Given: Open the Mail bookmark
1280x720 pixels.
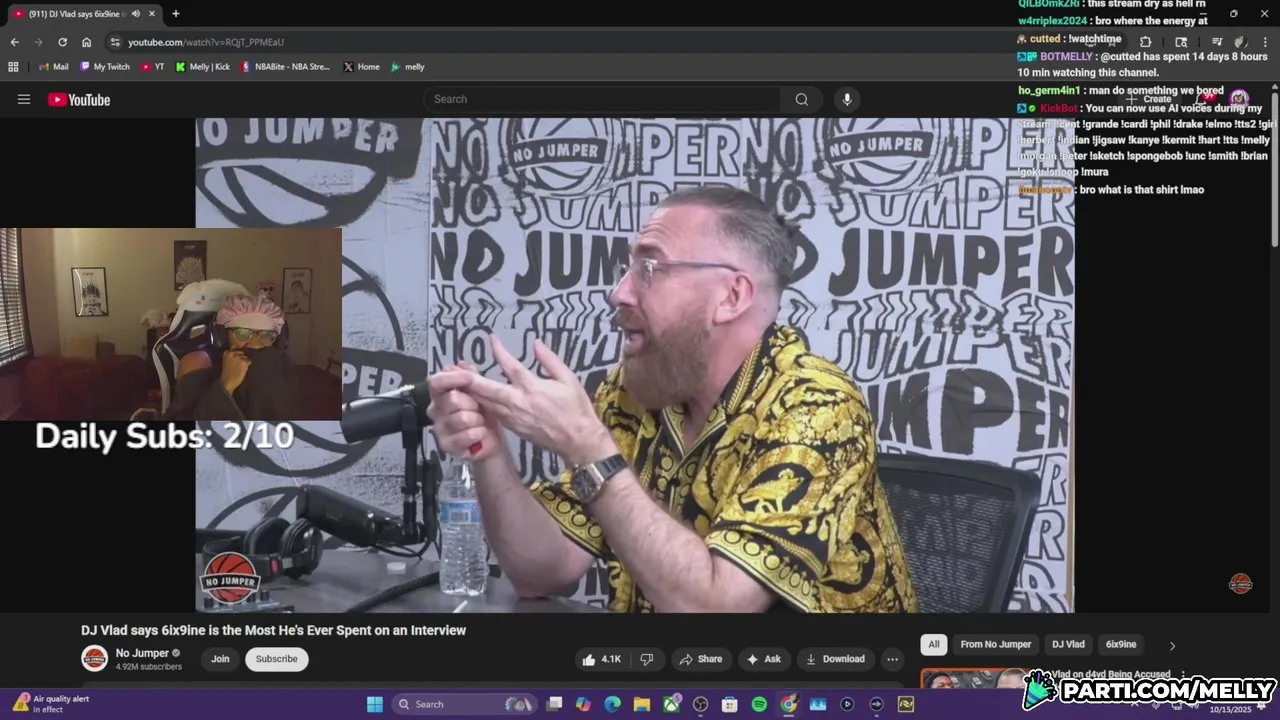Looking at the screenshot, I should [x=53, y=67].
